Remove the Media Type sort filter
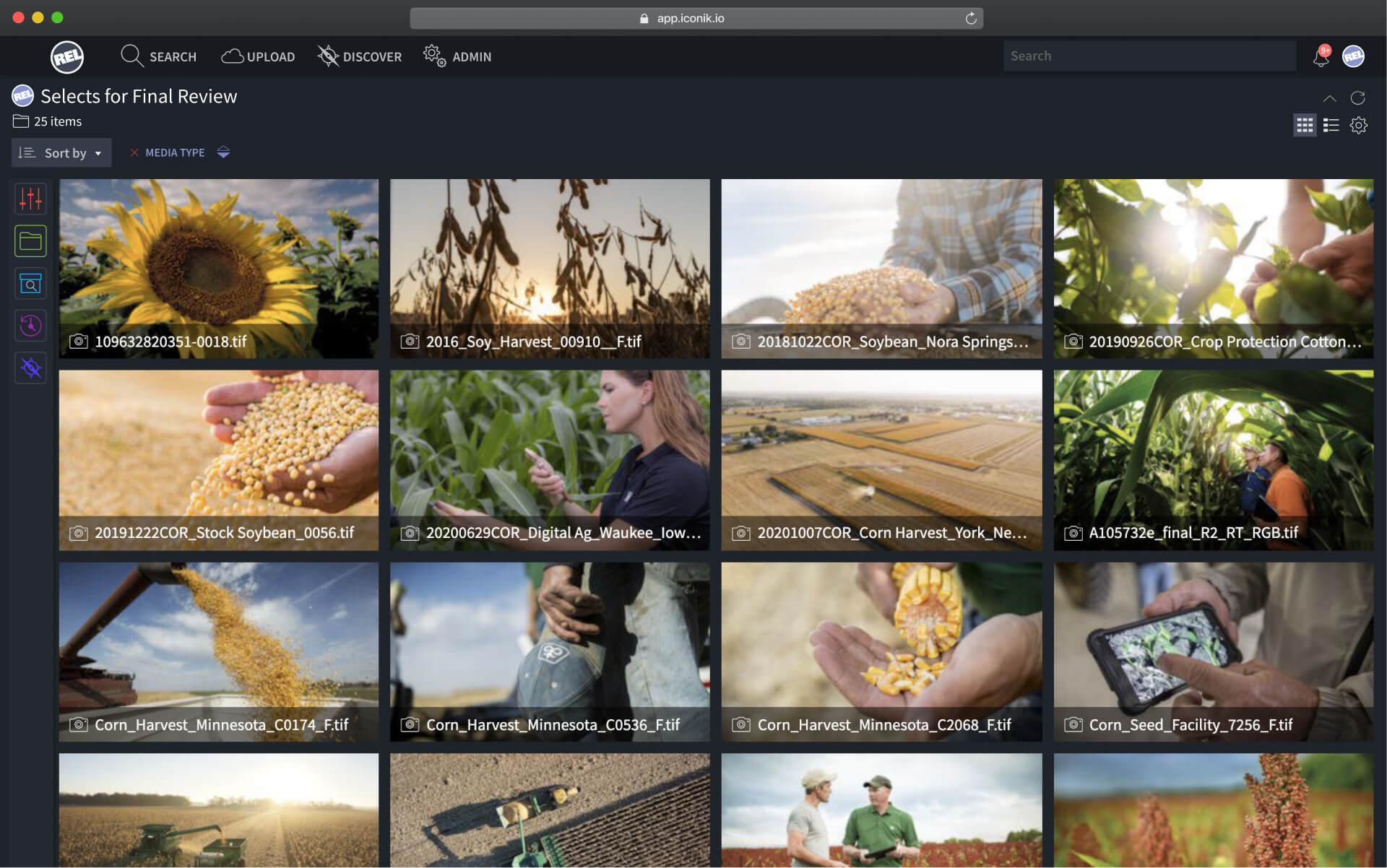The width and height of the screenshot is (1387, 868). pos(134,152)
